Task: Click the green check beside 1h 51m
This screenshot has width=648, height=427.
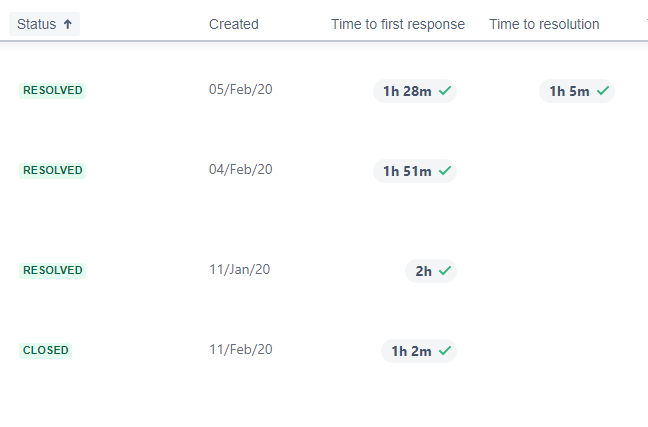Action: tap(445, 170)
